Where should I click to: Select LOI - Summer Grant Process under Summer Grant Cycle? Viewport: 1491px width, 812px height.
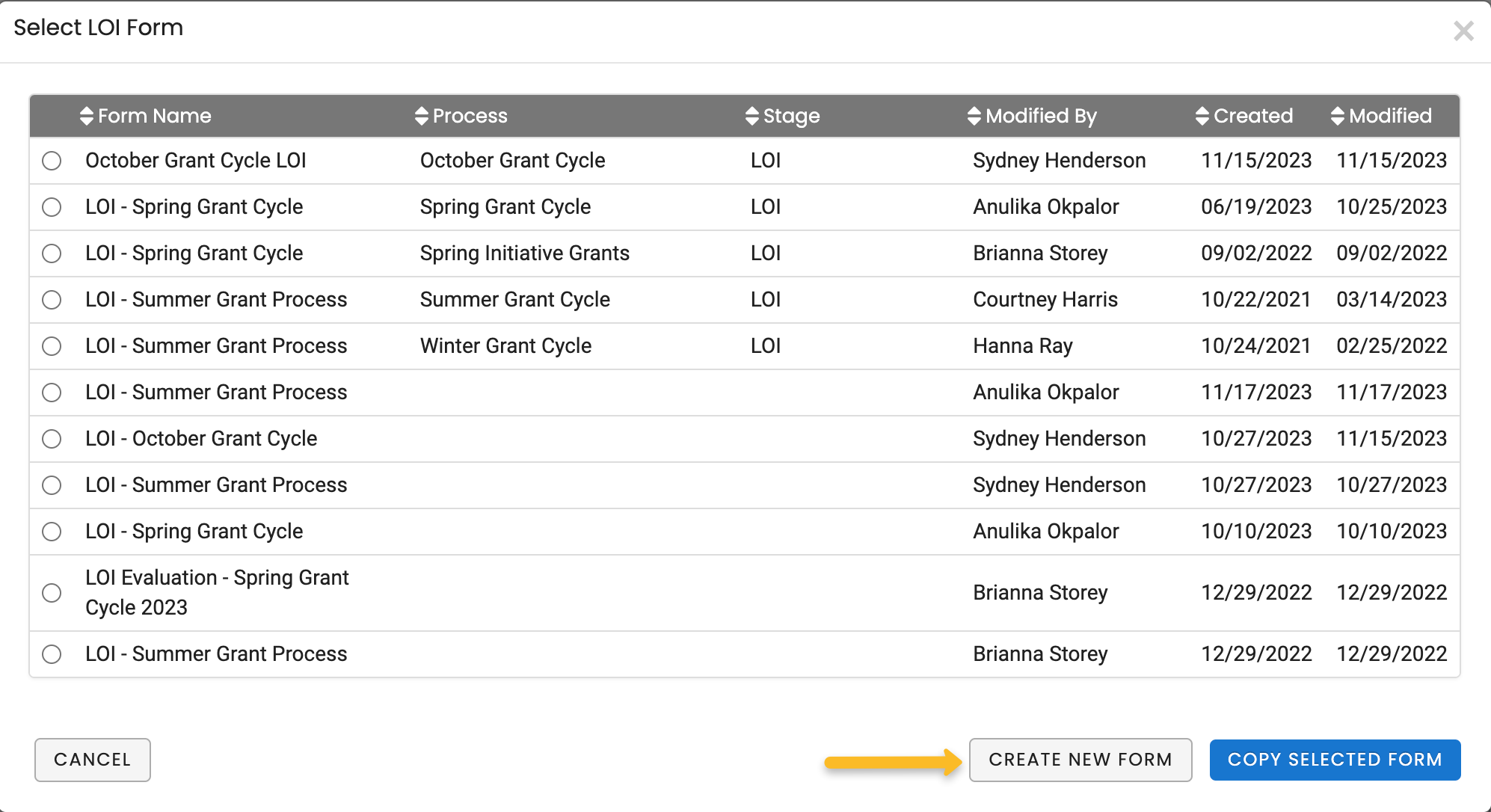52,300
